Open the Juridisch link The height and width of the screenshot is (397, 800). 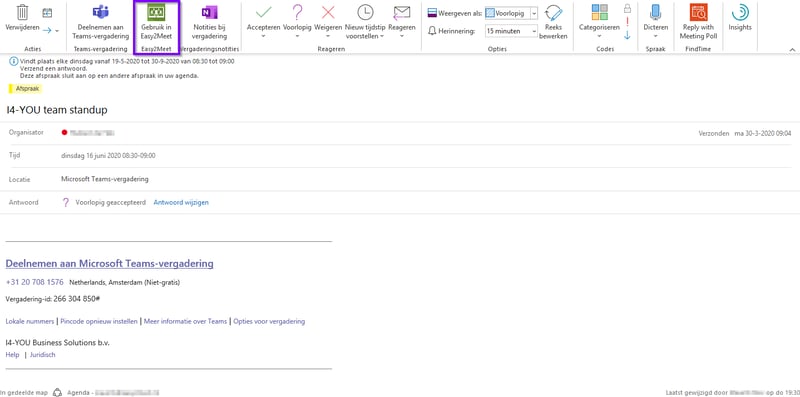click(42, 355)
